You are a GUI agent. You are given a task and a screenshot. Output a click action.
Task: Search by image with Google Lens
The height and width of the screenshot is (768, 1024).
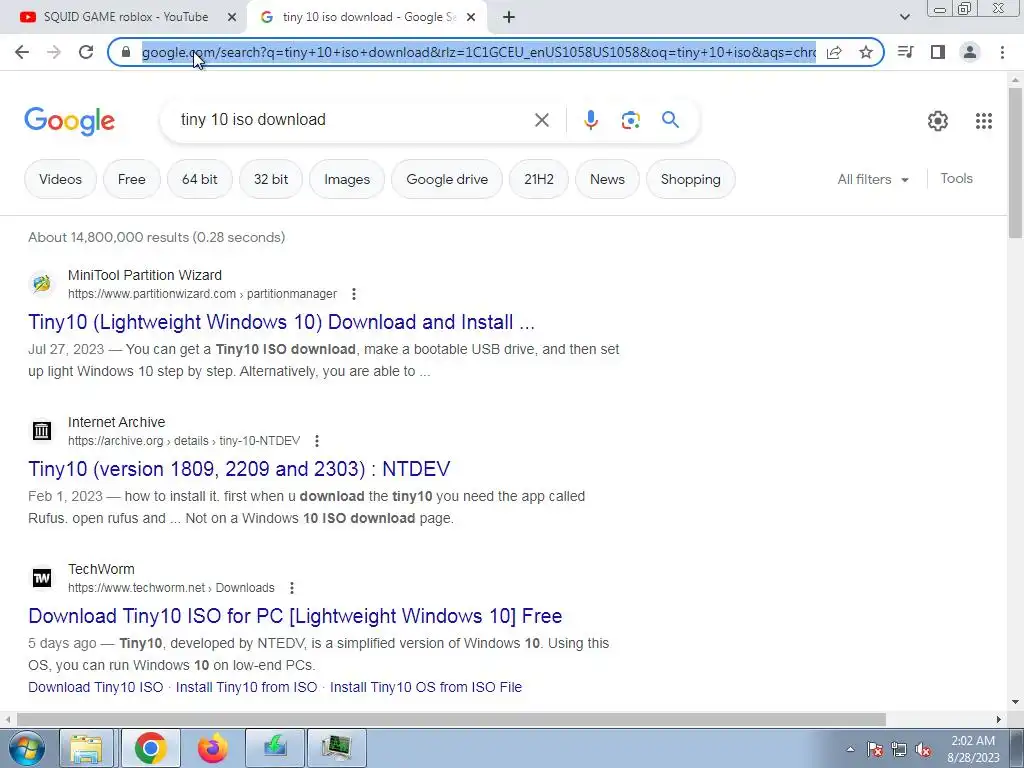pyautogui.click(x=630, y=120)
